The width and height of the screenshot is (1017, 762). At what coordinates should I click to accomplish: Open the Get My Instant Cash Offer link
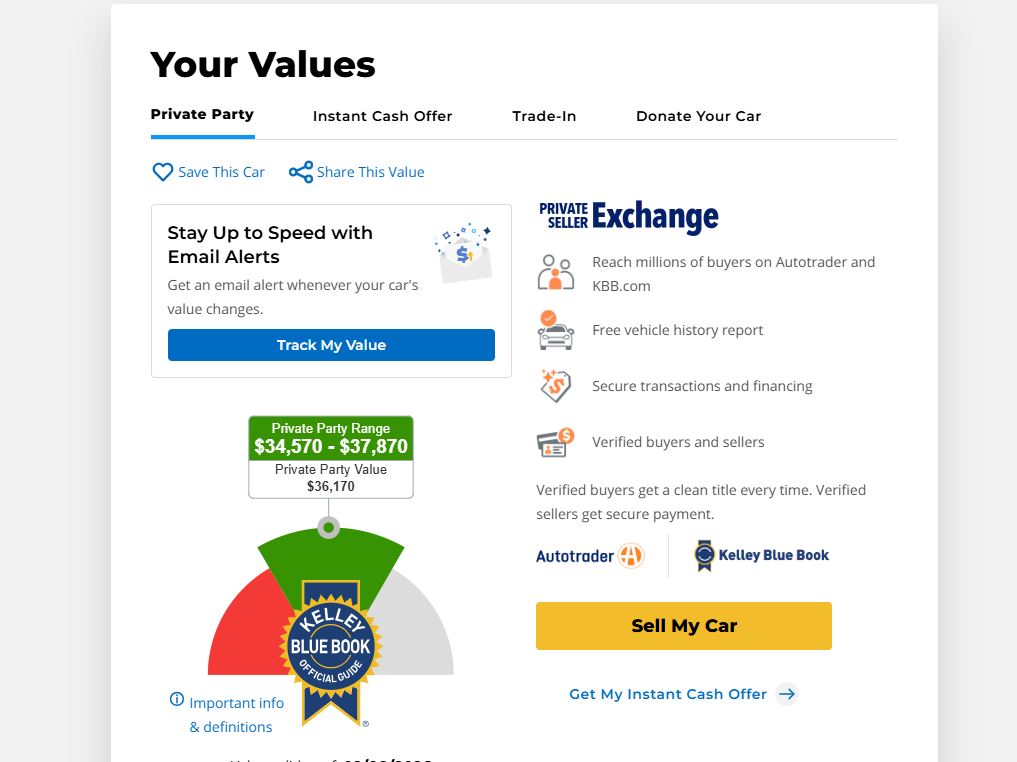pyautogui.click(x=668, y=694)
